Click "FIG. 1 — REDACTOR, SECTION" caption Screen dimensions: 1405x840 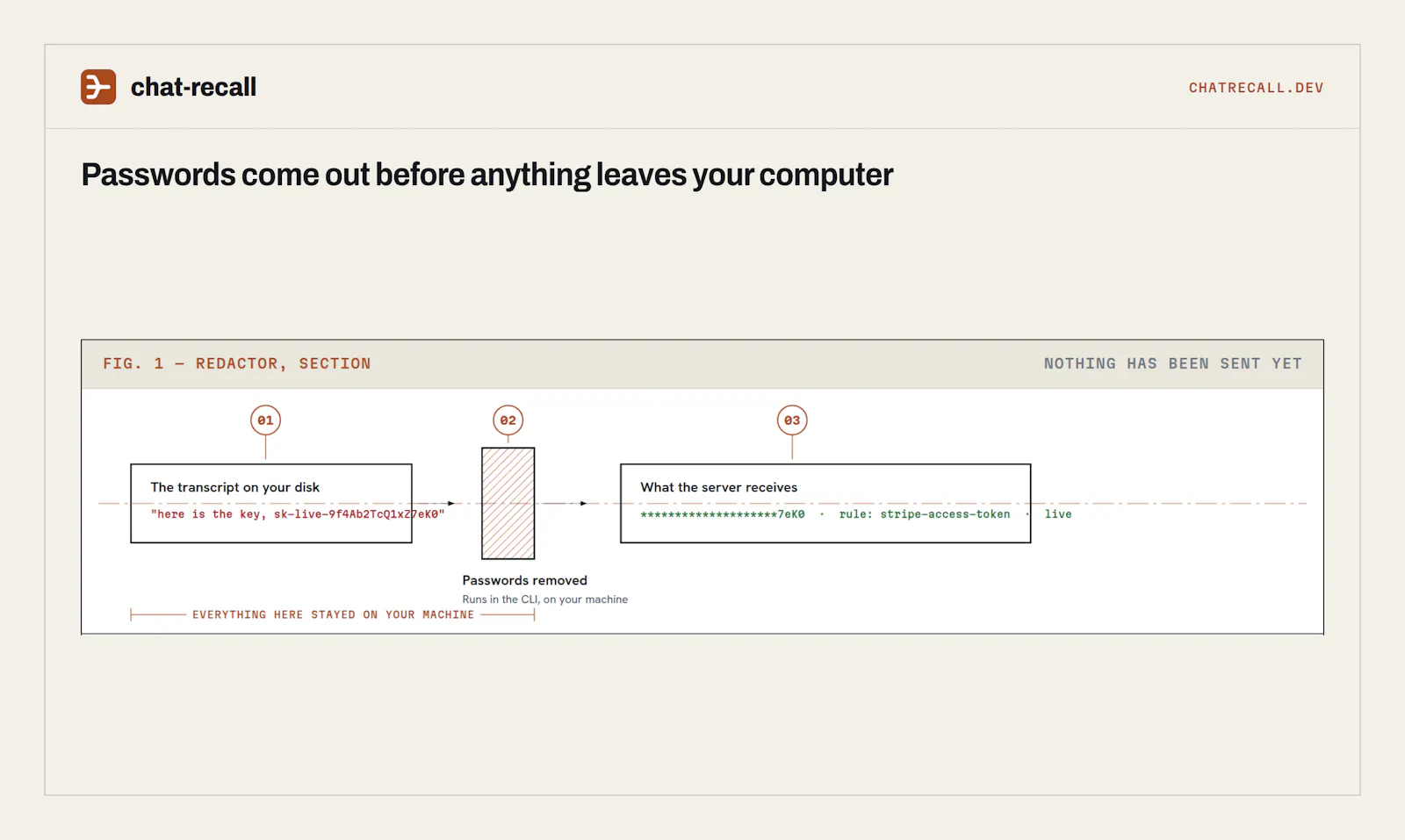tap(237, 363)
